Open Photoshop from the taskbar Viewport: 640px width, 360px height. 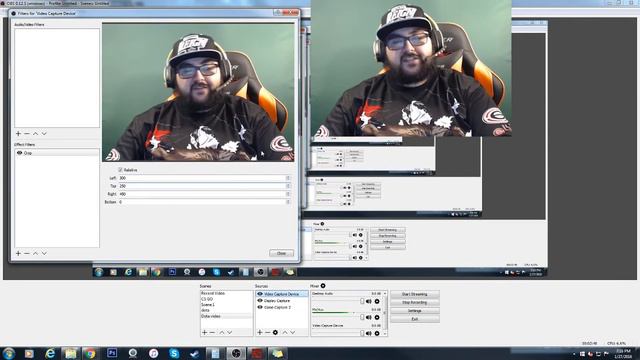click(112, 353)
